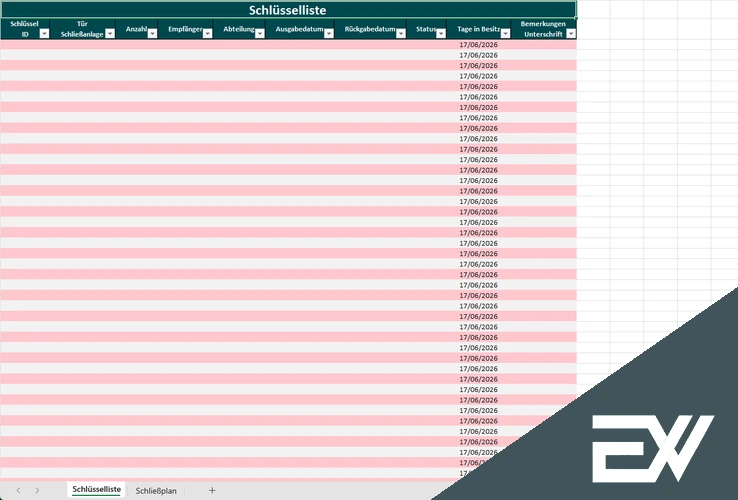Select the Anzahl header cell
Screen dimensions: 738x500
[136, 29]
